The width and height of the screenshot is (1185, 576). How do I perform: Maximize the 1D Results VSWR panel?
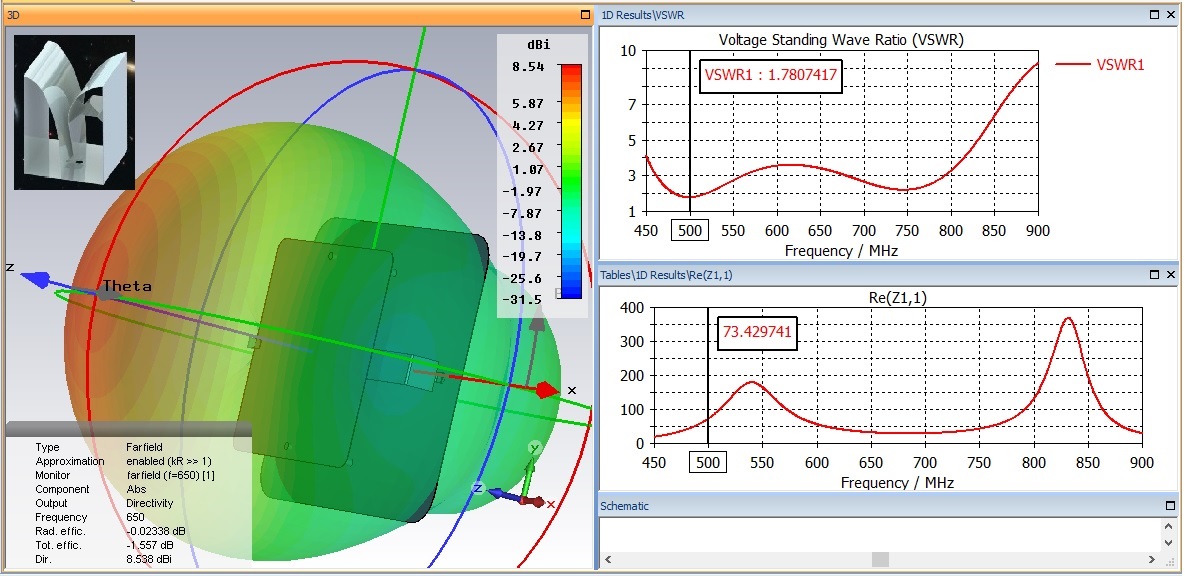tap(1154, 15)
